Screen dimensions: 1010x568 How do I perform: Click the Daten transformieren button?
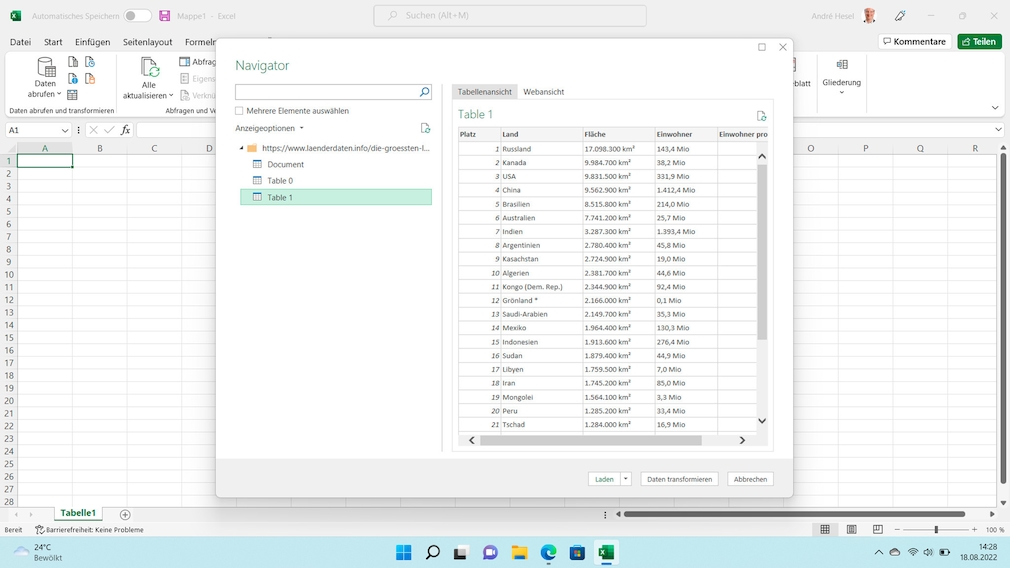(679, 479)
